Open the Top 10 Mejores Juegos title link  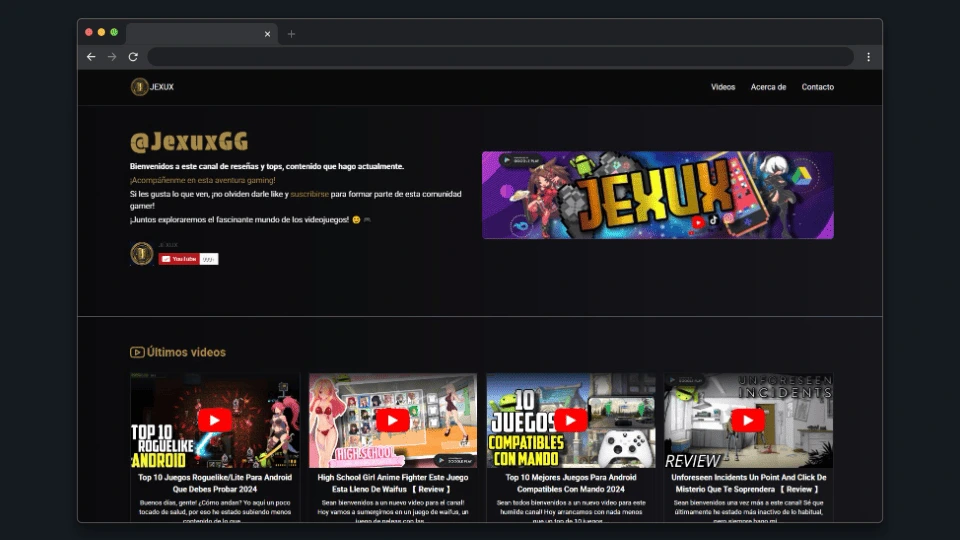[570, 483]
